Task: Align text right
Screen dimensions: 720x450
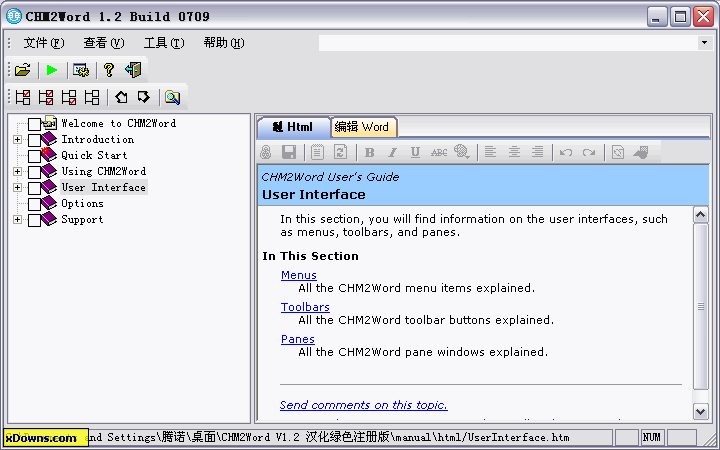Action: [x=538, y=152]
